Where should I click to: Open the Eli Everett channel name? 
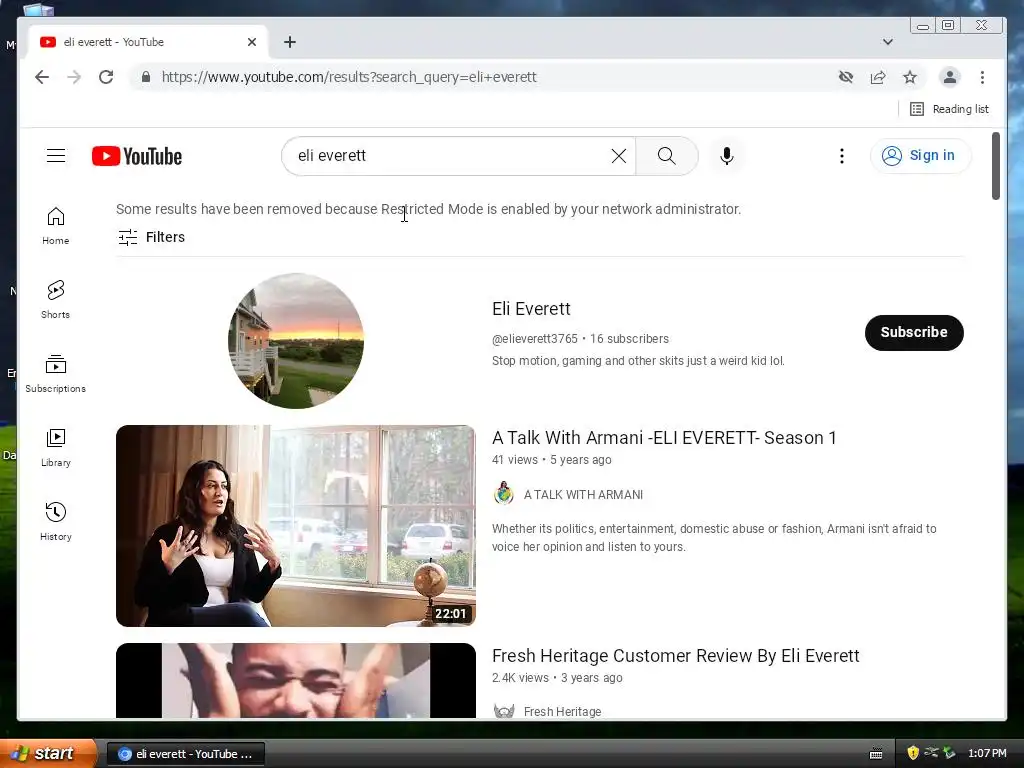pos(531,308)
